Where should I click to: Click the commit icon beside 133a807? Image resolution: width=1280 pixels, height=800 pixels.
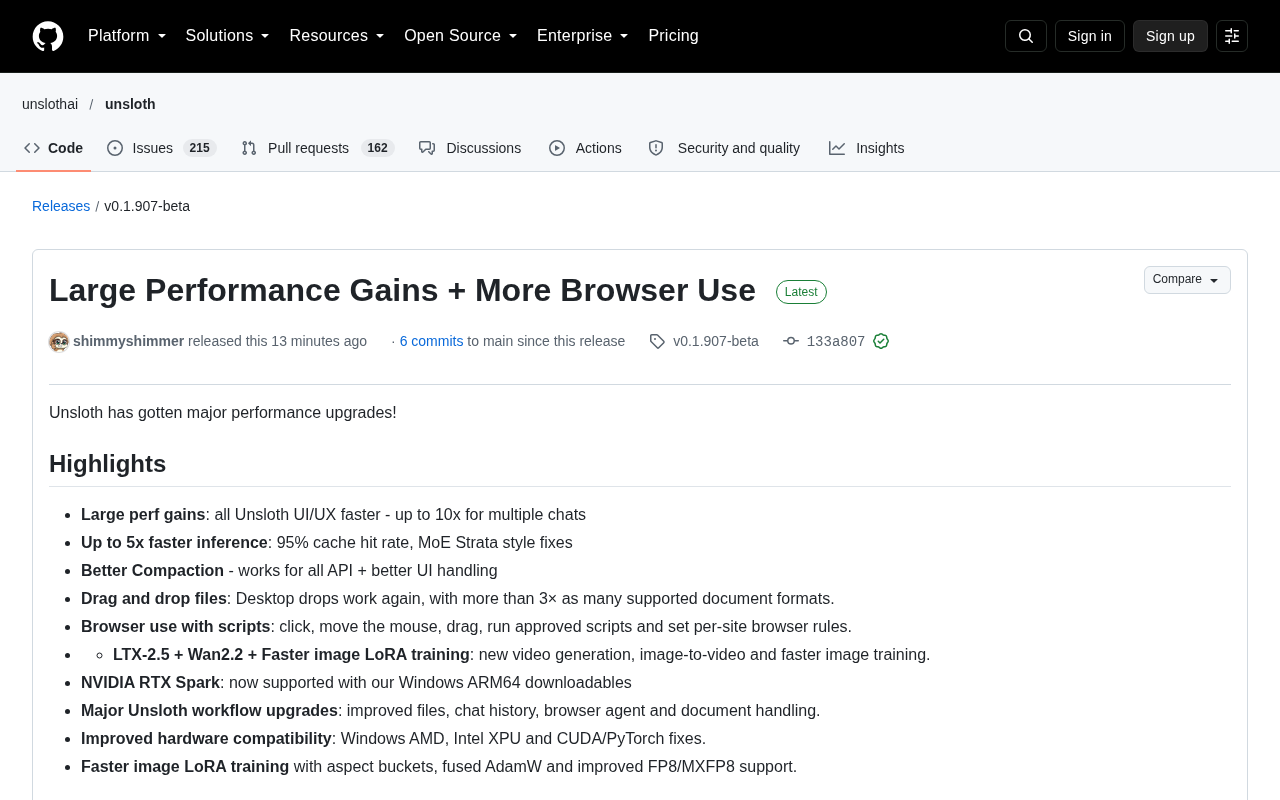click(x=791, y=341)
